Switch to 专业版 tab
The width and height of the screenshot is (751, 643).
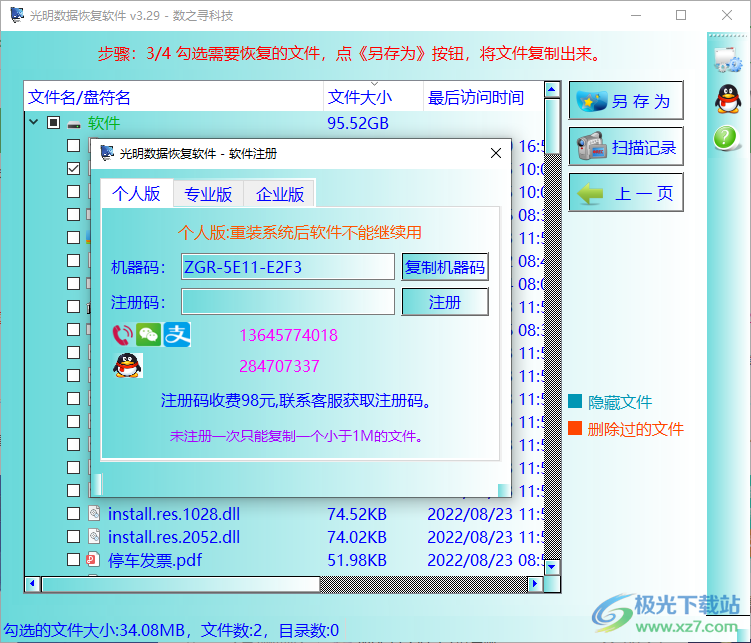[208, 194]
